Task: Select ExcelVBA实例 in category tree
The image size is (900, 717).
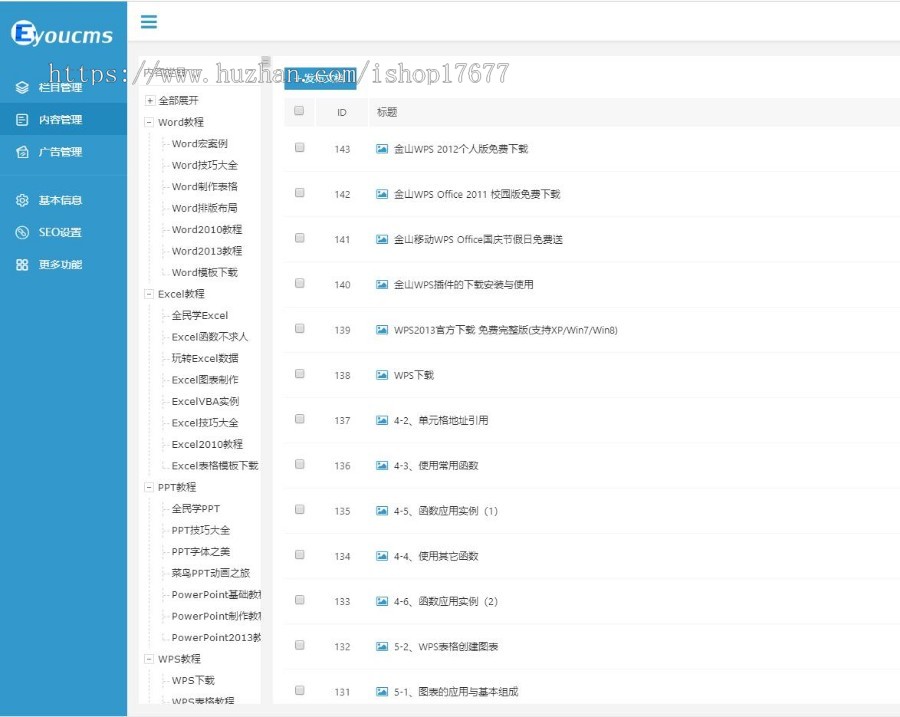Action: (x=205, y=401)
